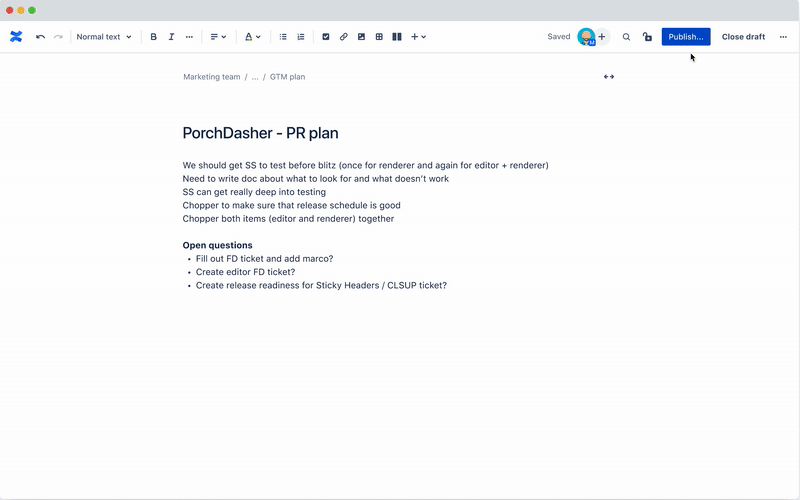Screen dimensions: 800x500
Task: Open page restrictions lock icon
Action: [647, 37]
